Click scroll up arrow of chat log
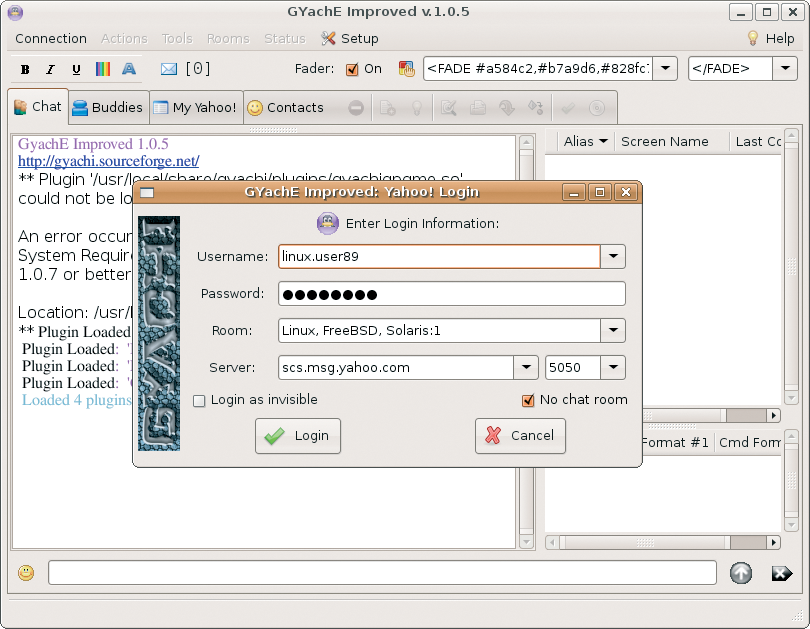This screenshot has width=810, height=629. (526, 143)
